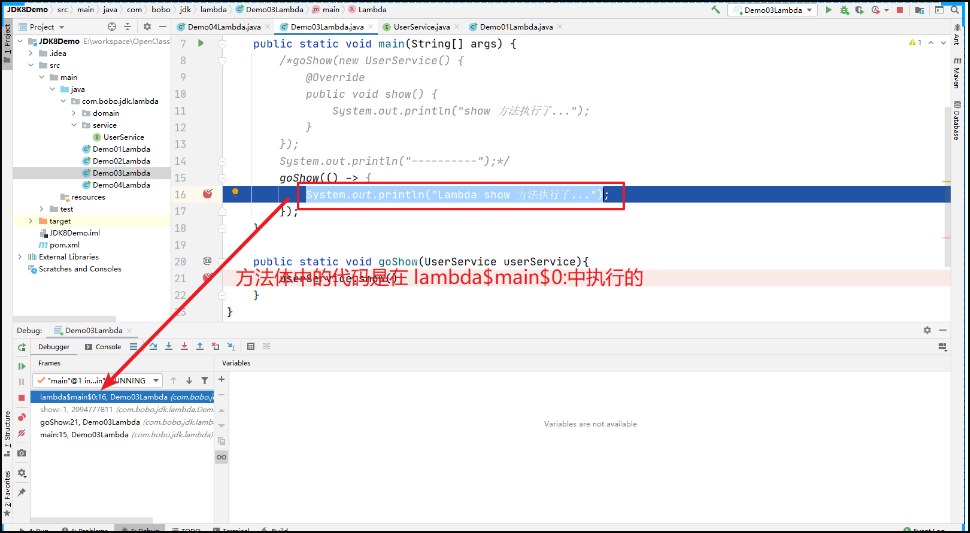Toggle the breakpoint on line 16

click(x=208, y=194)
